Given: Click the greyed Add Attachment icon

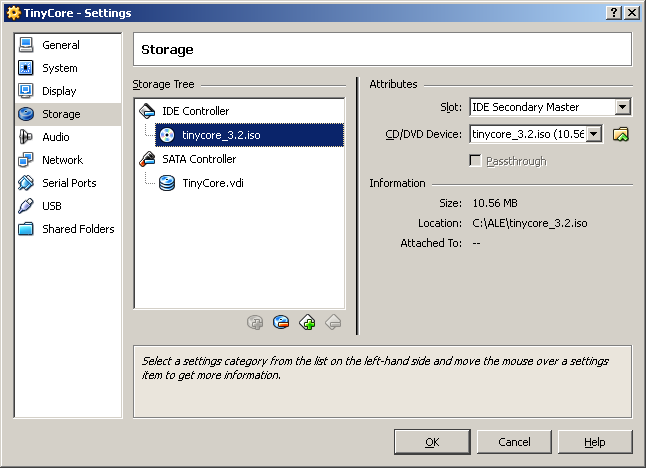Looking at the screenshot, I should point(255,322).
